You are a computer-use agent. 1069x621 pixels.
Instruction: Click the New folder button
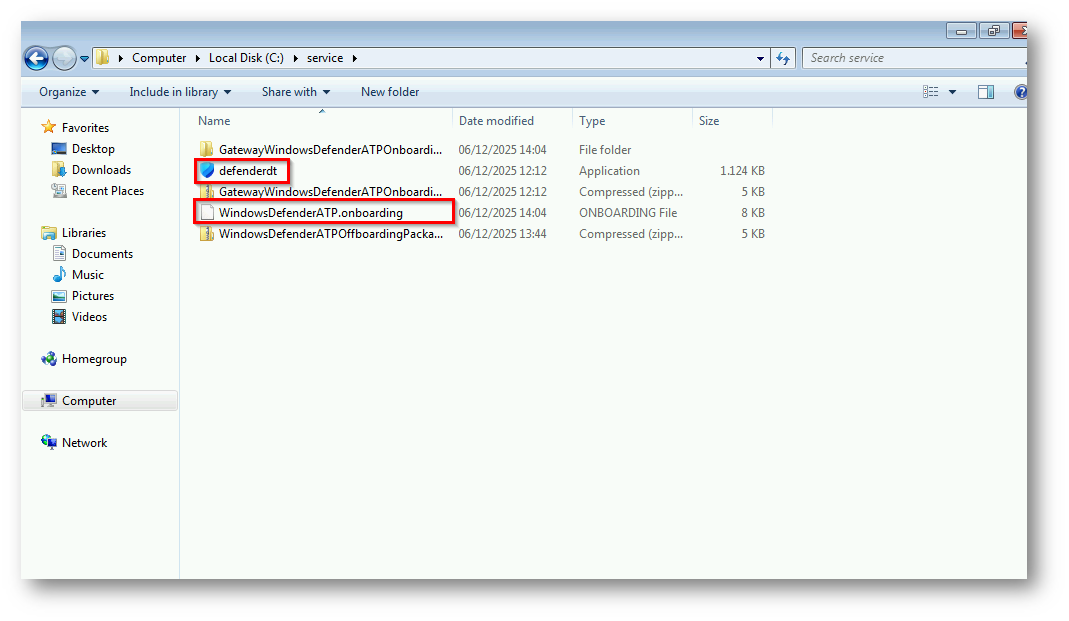[x=390, y=92]
